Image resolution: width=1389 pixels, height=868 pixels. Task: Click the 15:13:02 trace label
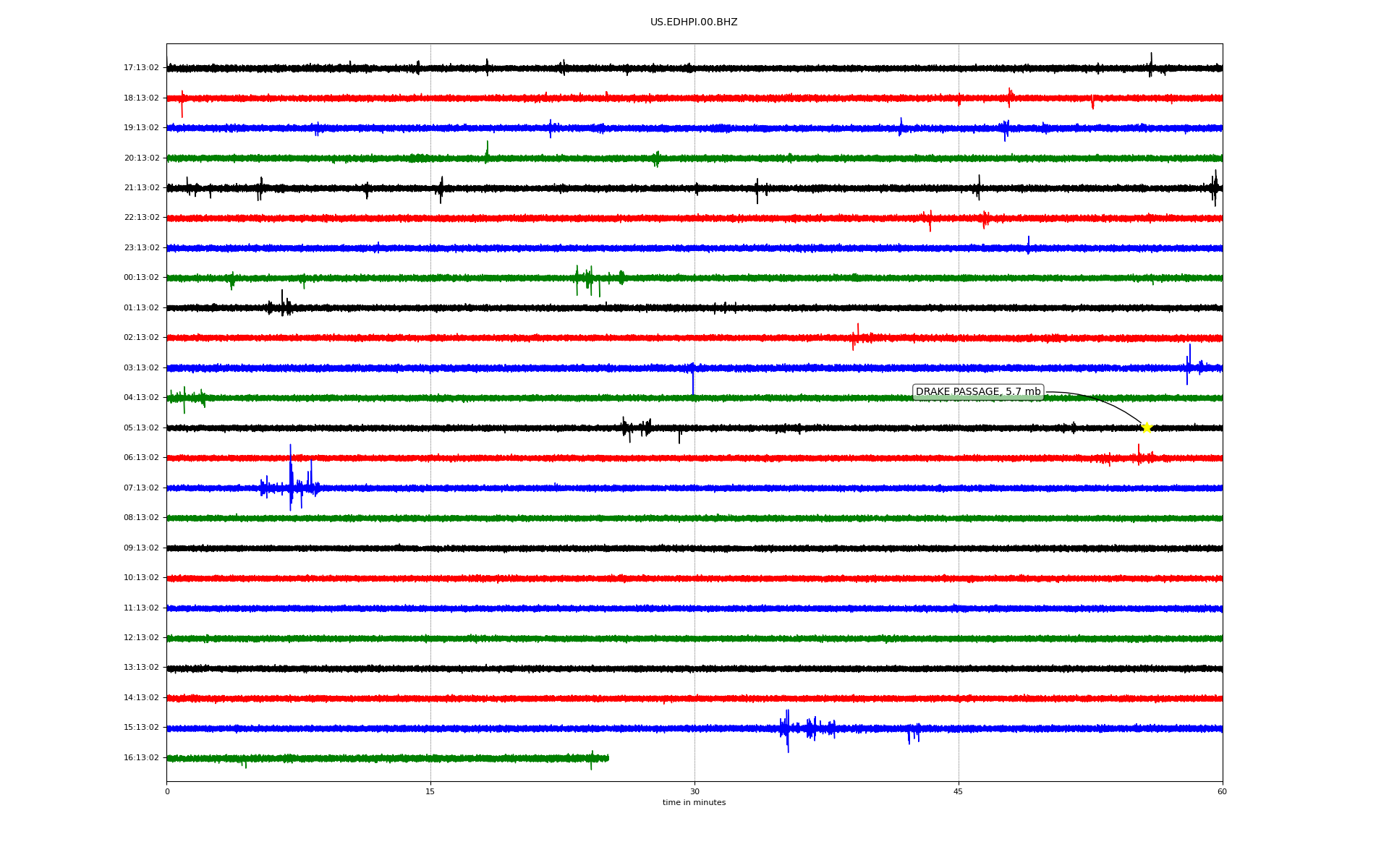click(141, 728)
